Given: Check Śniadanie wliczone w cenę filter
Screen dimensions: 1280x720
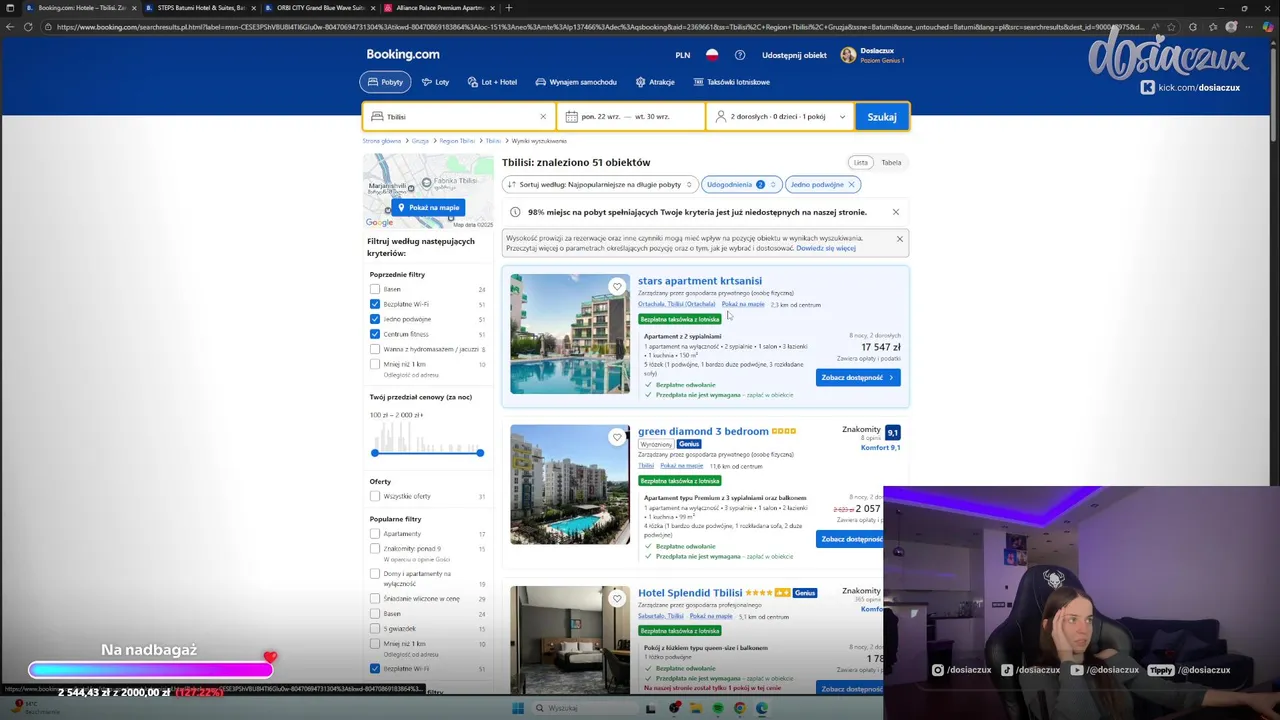Looking at the screenshot, I should point(375,599).
